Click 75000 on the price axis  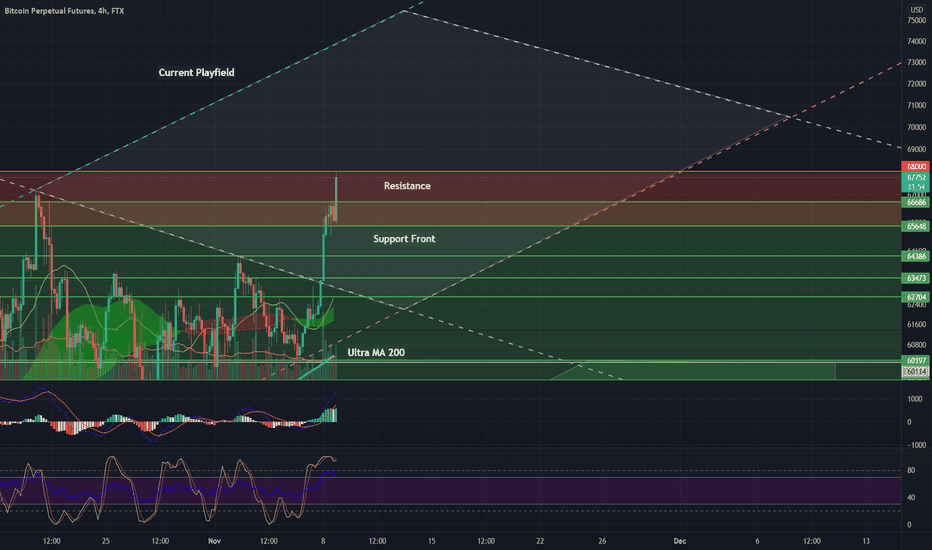[x=917, y=20]
